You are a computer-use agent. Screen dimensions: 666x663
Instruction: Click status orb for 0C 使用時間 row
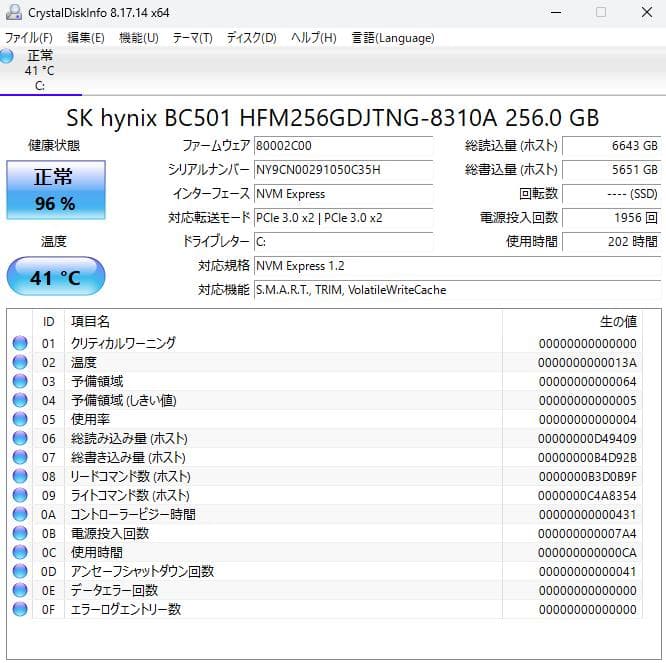20,553
